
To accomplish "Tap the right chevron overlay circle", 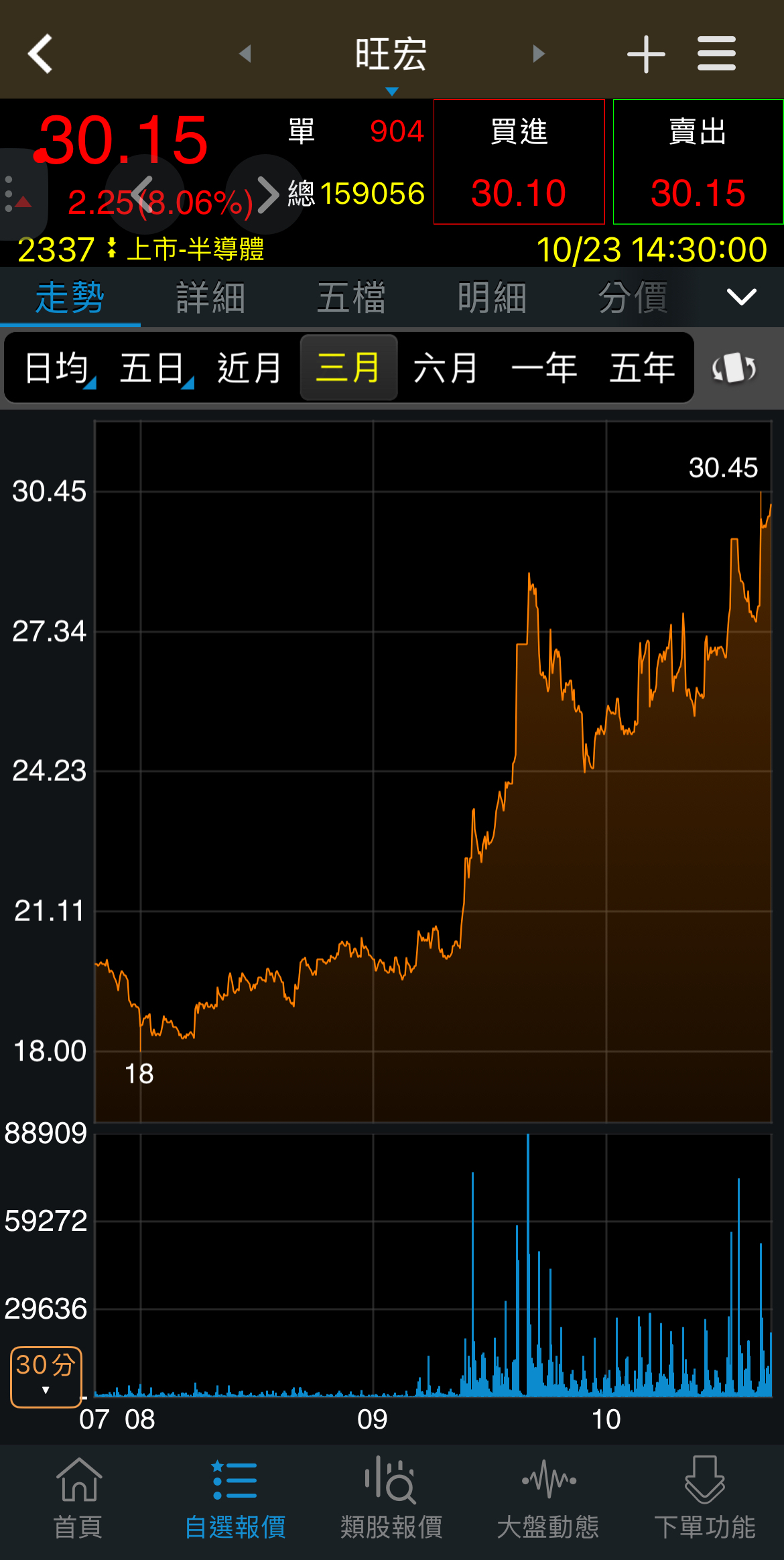I will click(266, 194).
